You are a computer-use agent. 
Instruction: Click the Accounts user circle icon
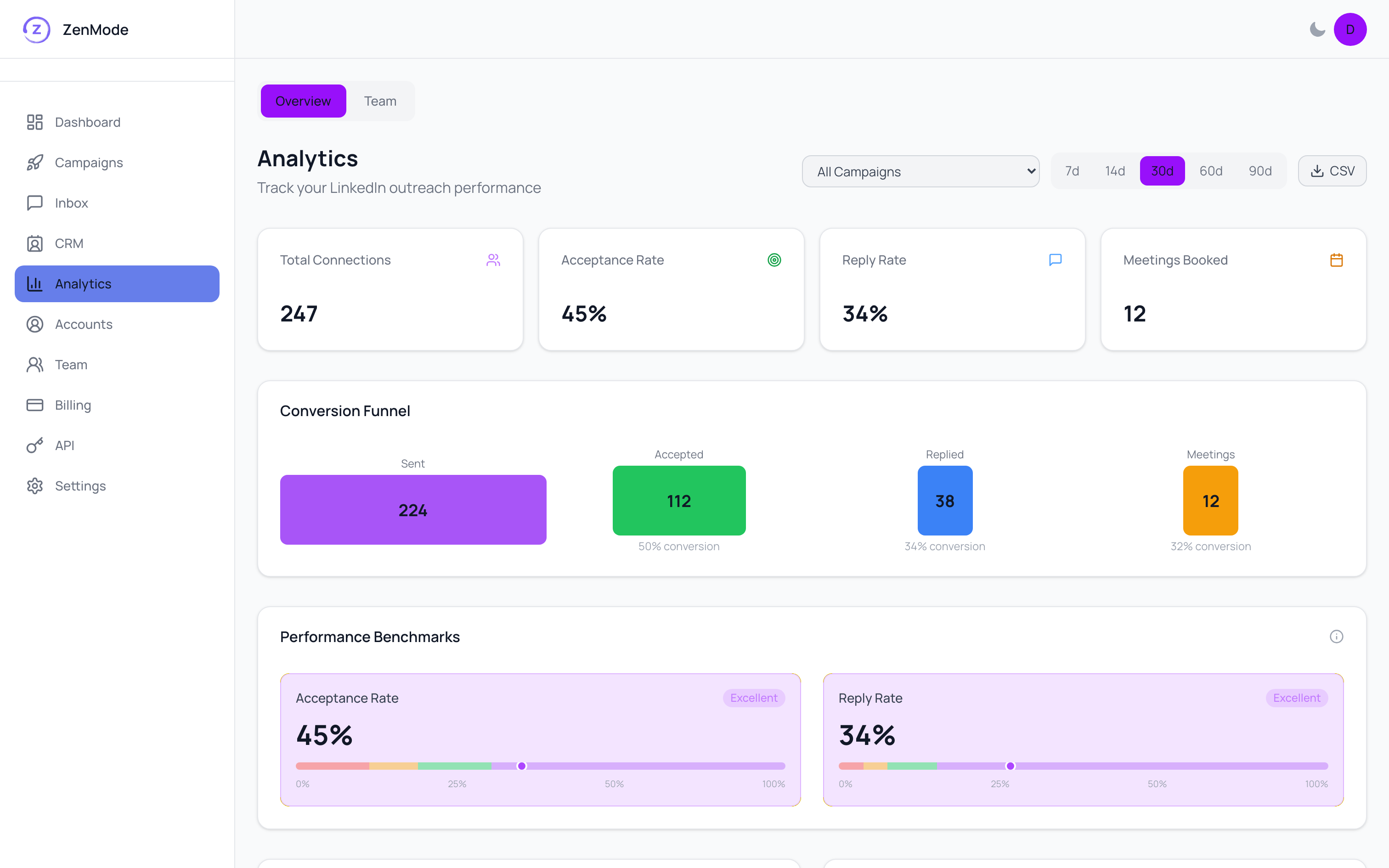point(34,324)
